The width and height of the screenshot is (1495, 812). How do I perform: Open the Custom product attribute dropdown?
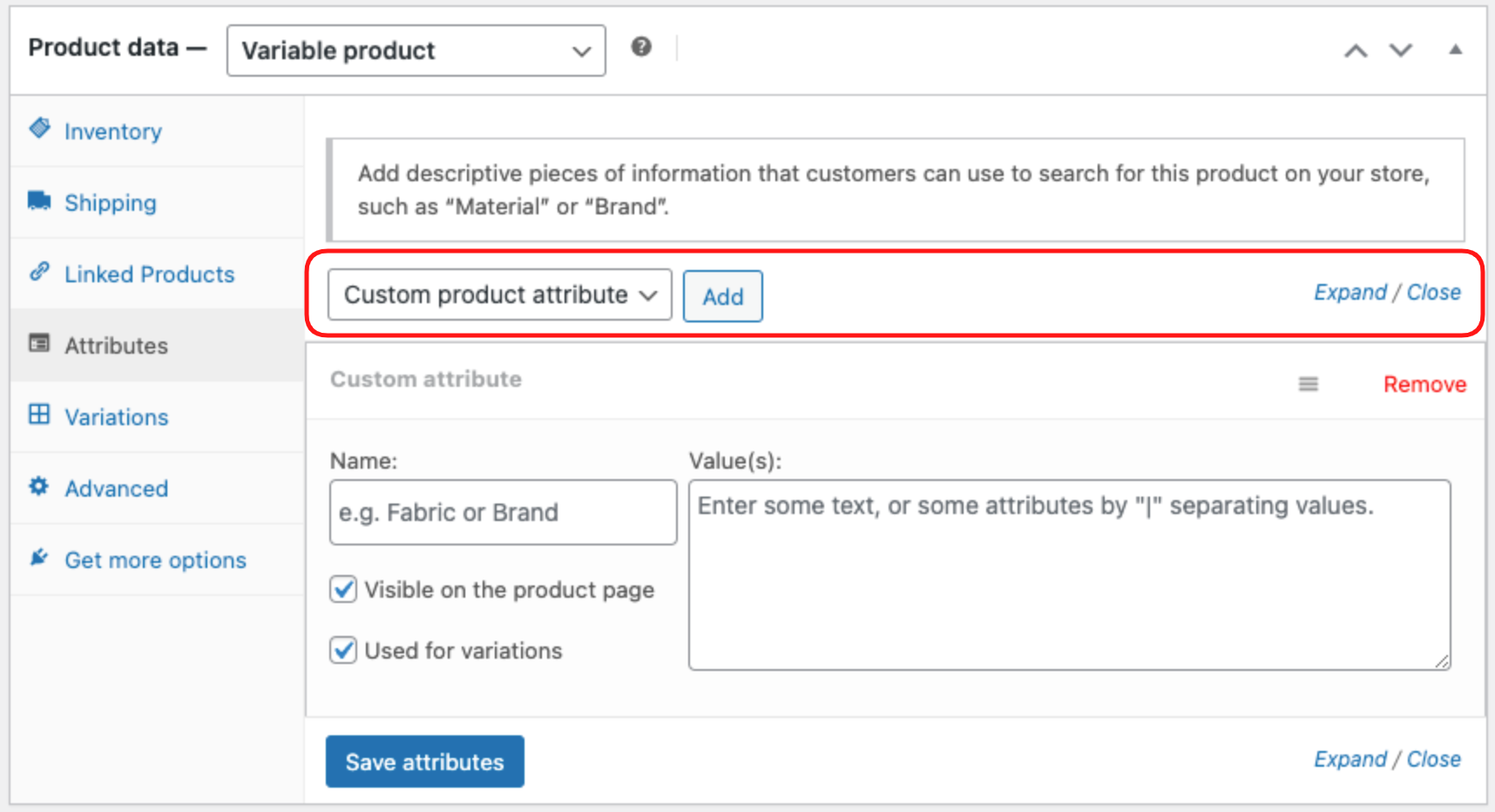click(498, 295)
